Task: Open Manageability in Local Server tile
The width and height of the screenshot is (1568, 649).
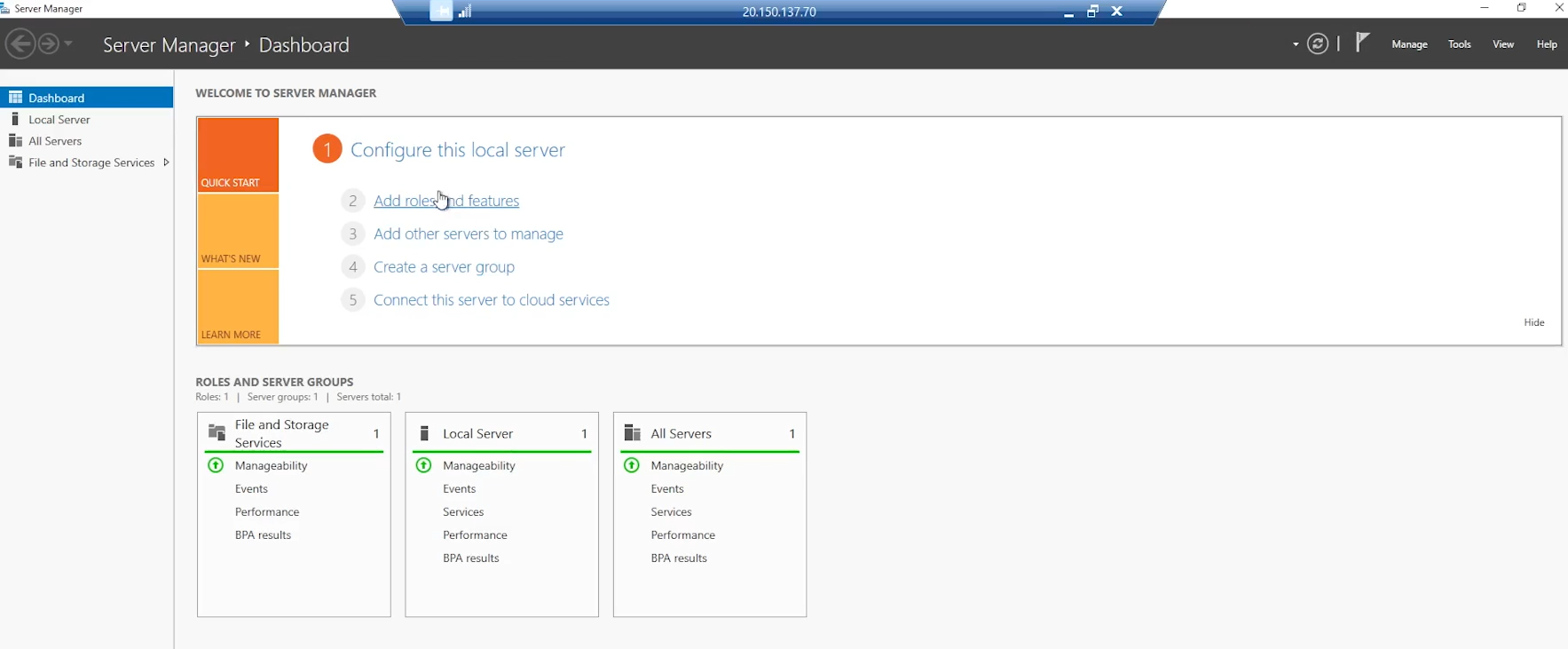Action: point(479,465)
